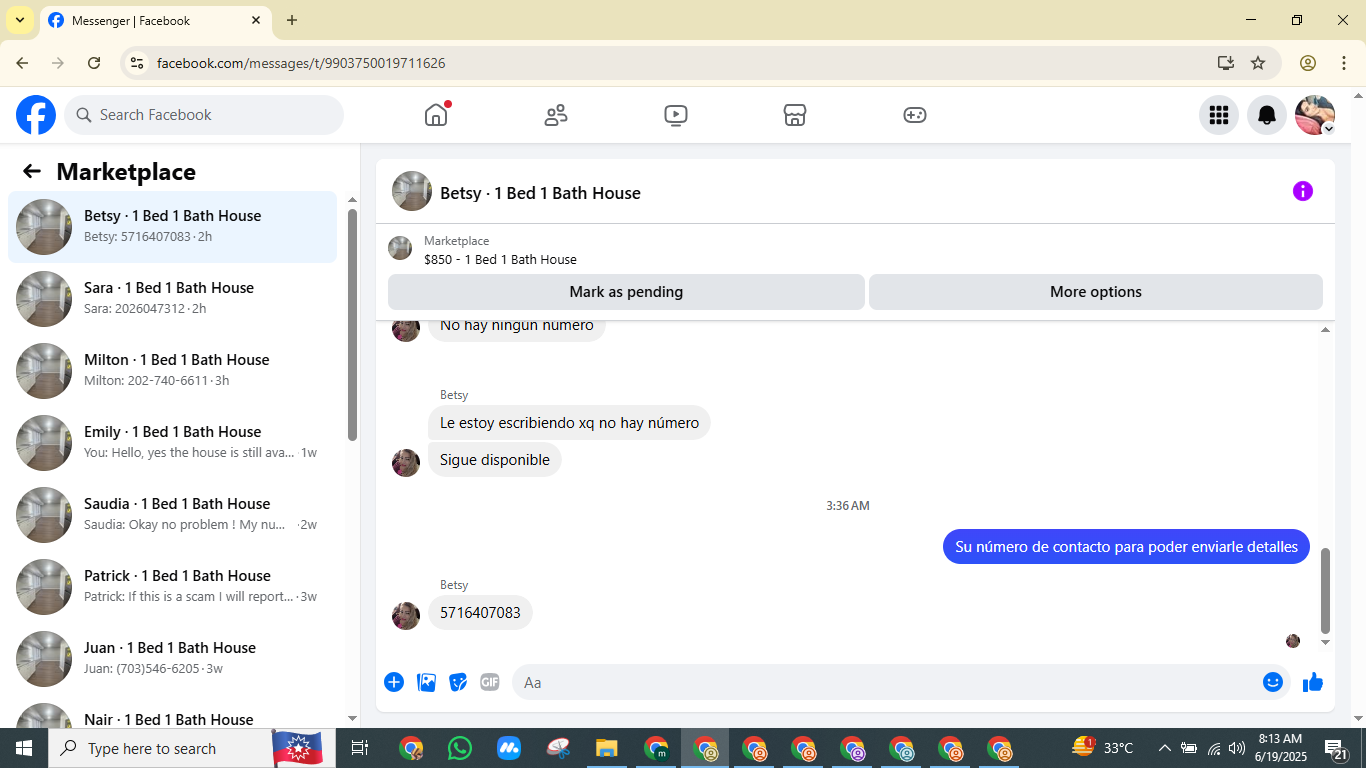Click the address bar URL

coord(301,63)
